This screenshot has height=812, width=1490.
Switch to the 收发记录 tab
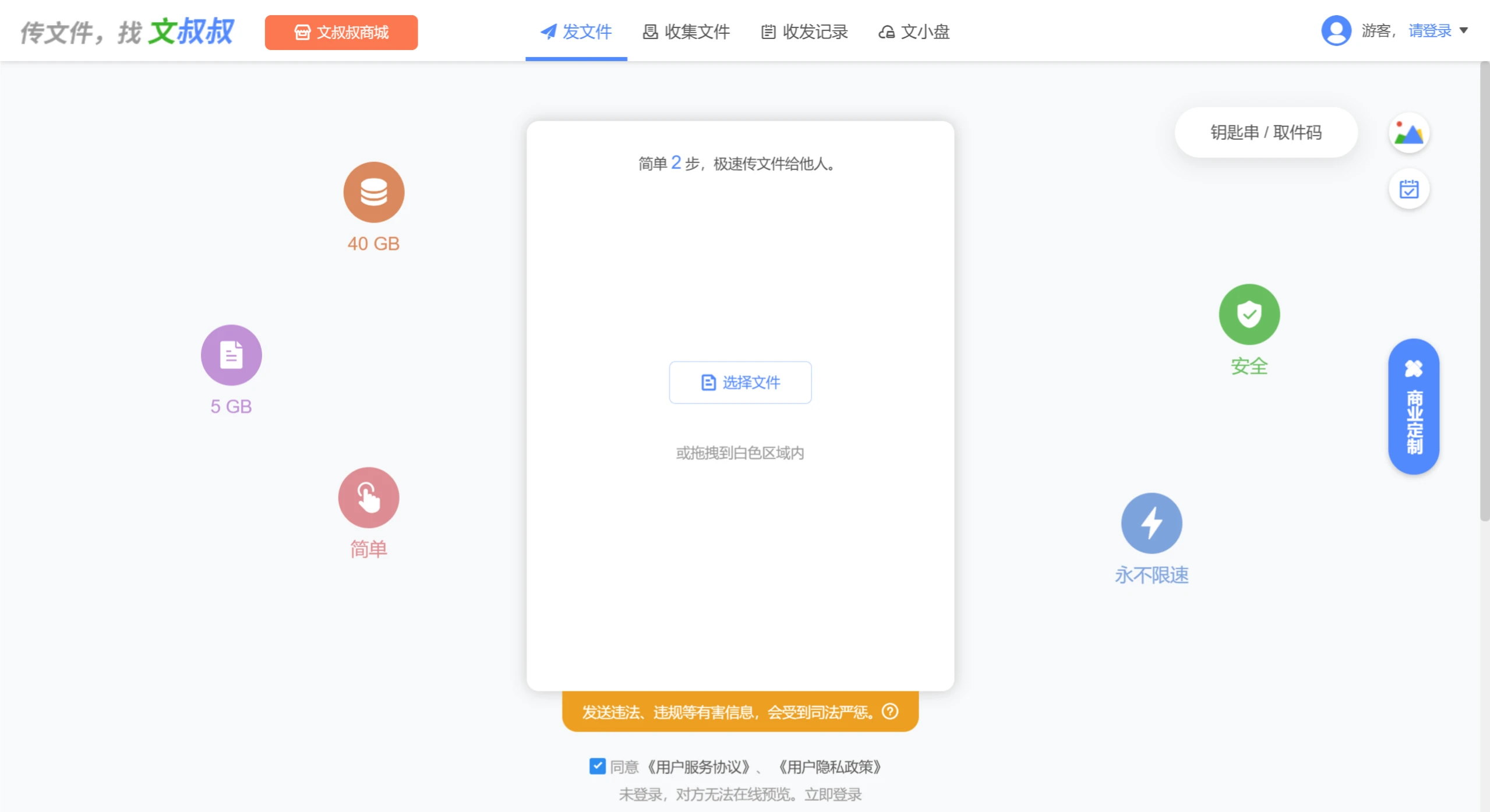click(x=804, y=32)
